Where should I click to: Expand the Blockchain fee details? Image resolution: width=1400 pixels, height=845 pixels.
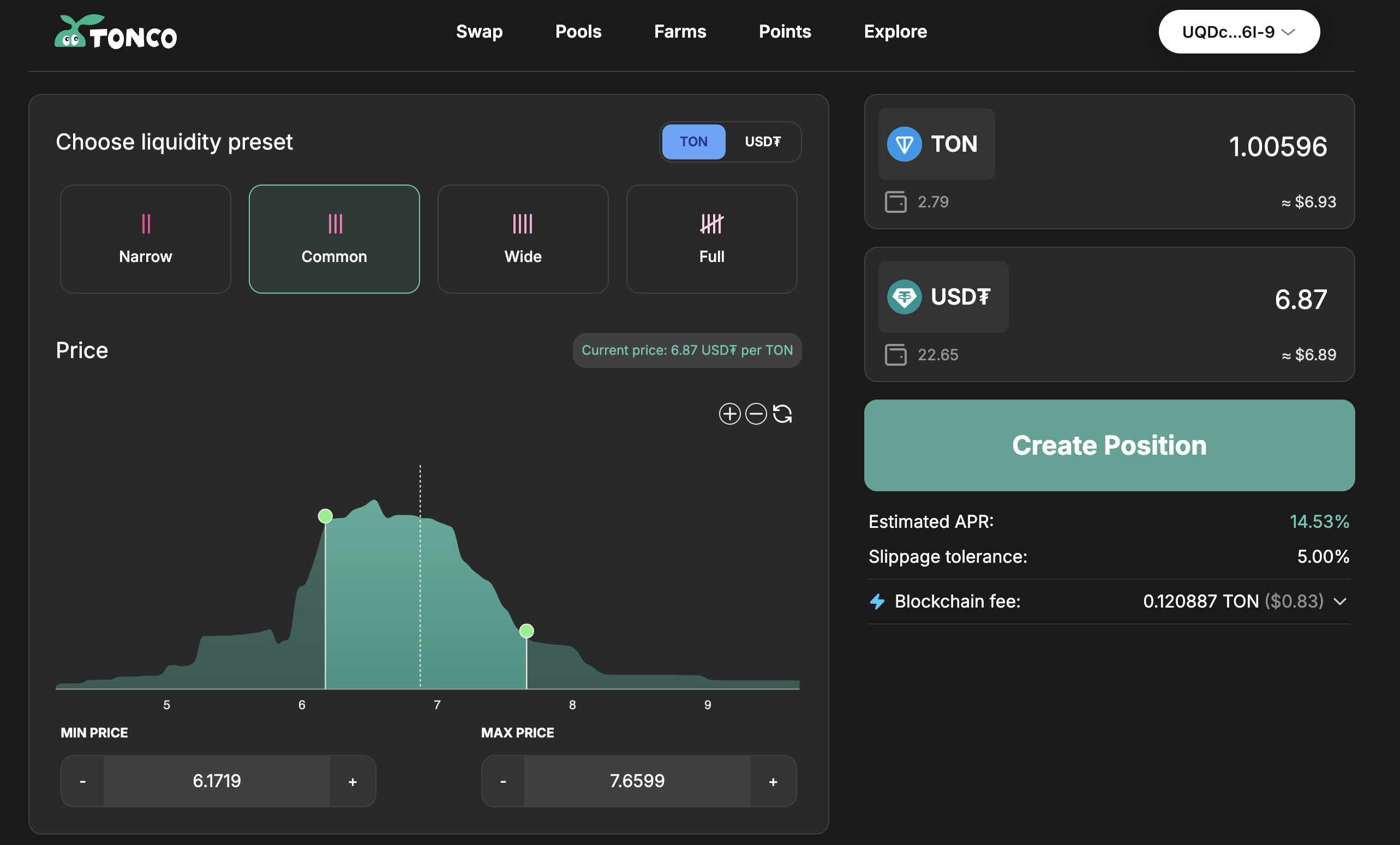click(1340, 602)
